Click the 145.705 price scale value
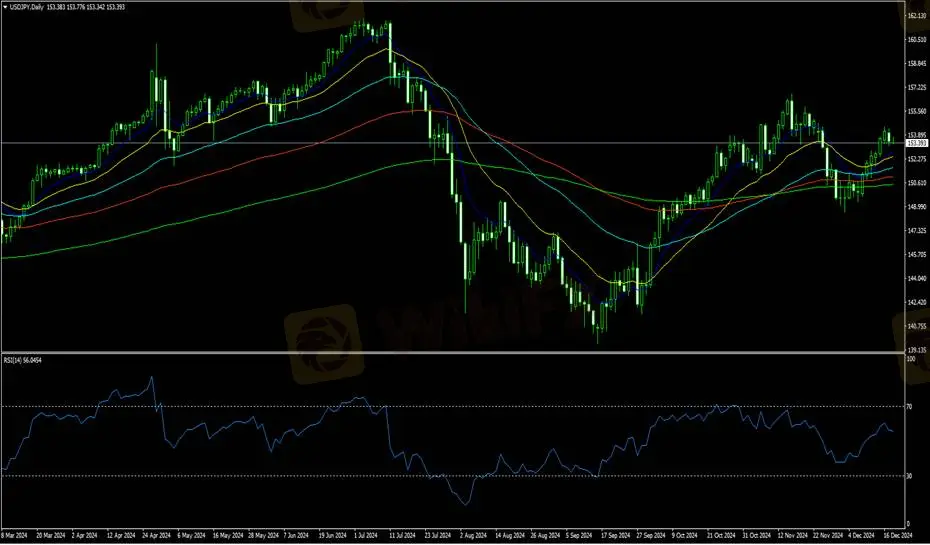Viewport: 930px width, 545px height. (917, 254)
